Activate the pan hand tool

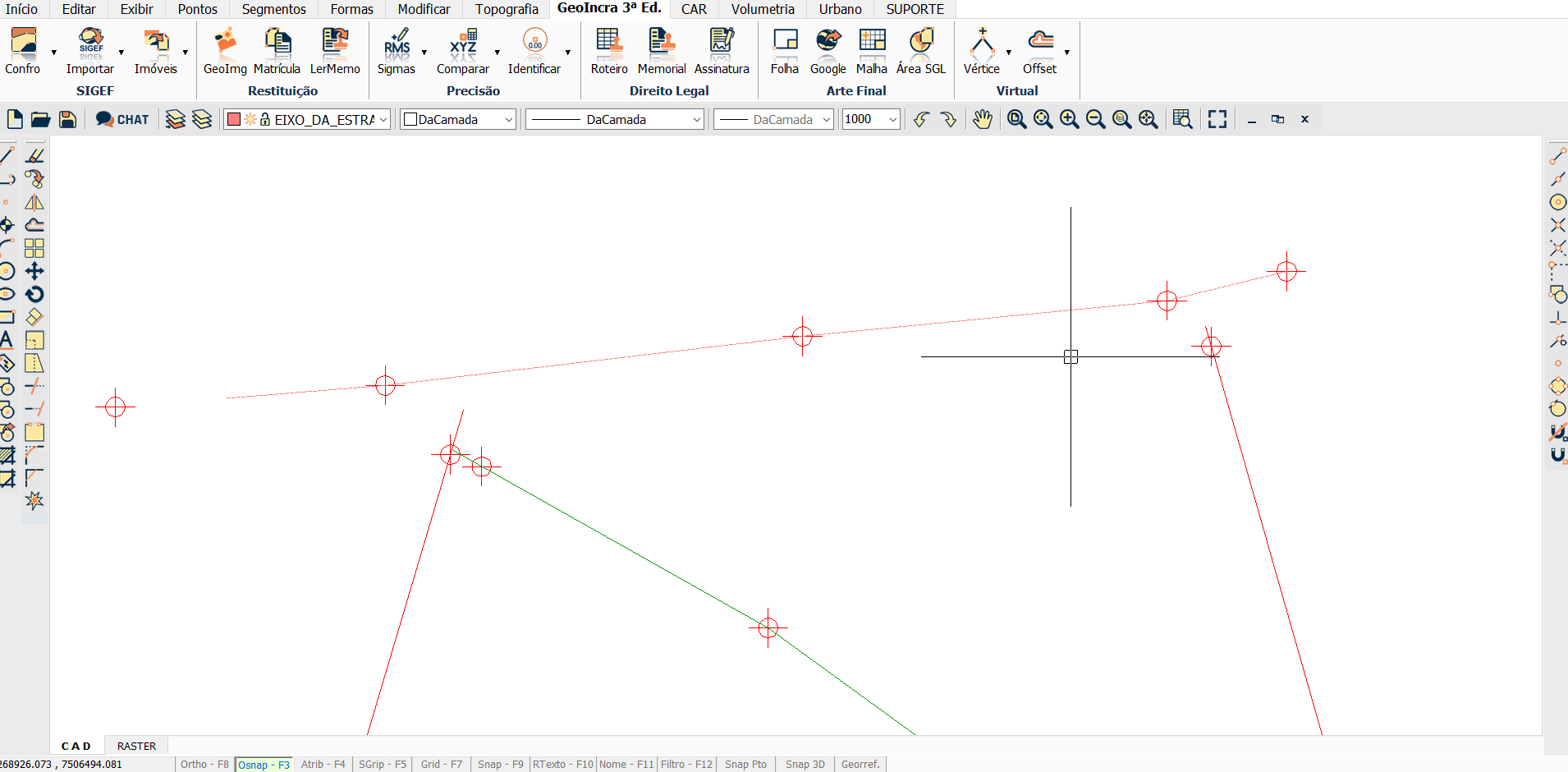tap(982, 120)
